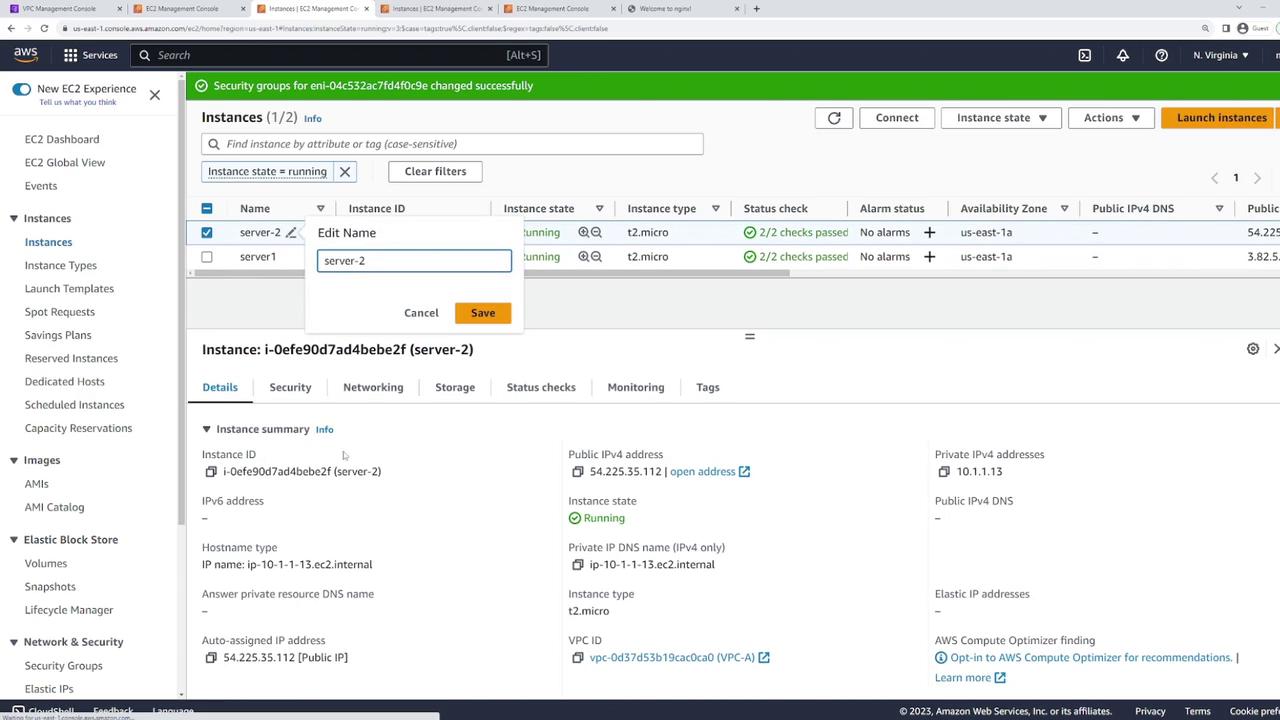Switch to the Security tab
This screenshot has height=720, width=1280.
pos(290,388)
